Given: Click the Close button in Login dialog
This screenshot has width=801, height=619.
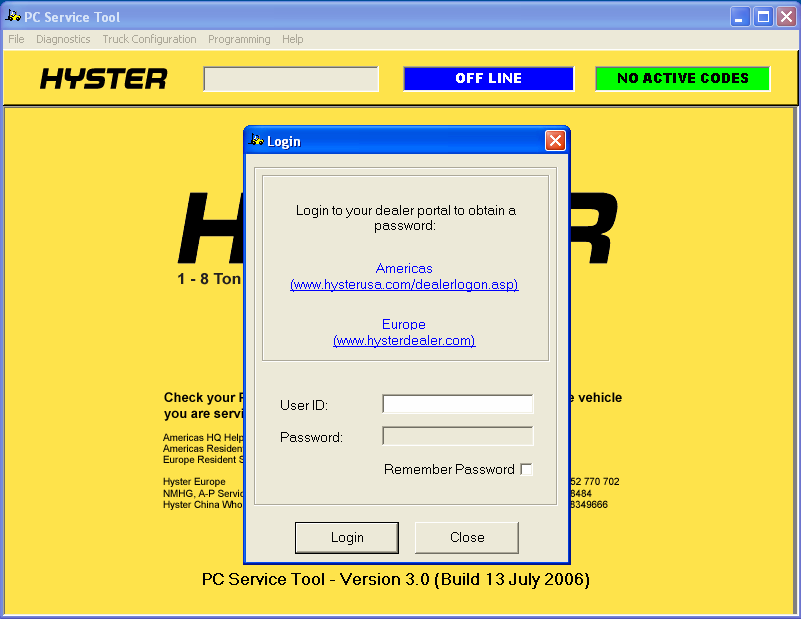Looking at the screenshot, I should tap(467, 537).
